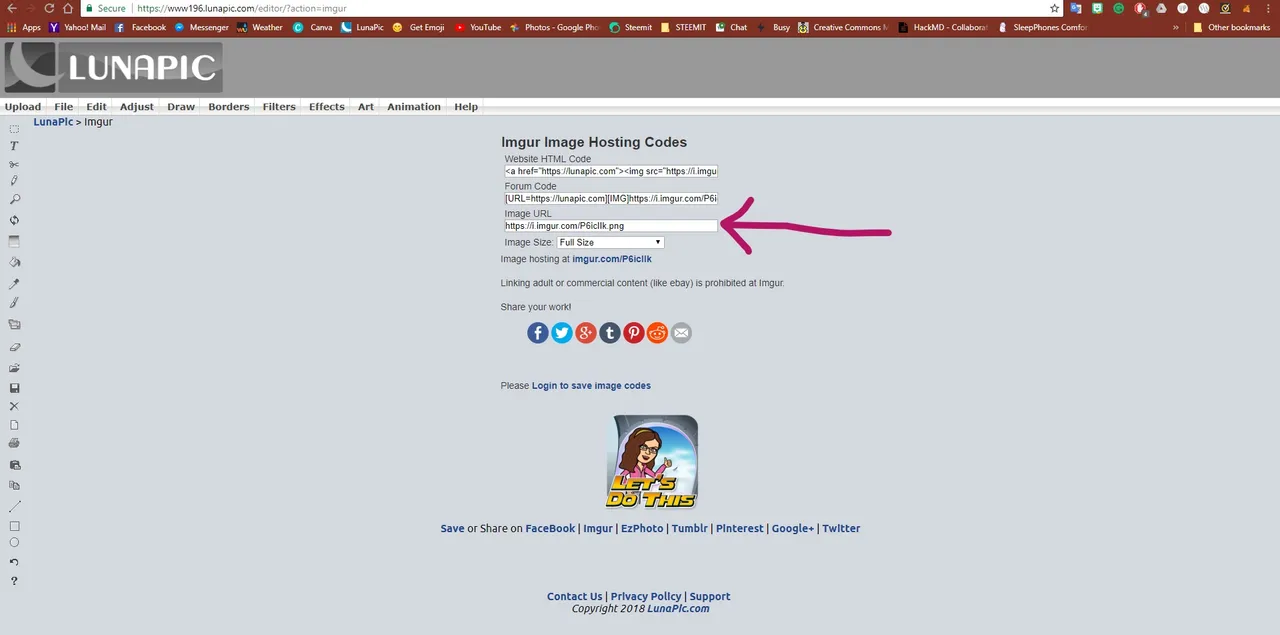Reload the page in browser
The height and width of the screenshot is (635, 1280).
point(48,8)
